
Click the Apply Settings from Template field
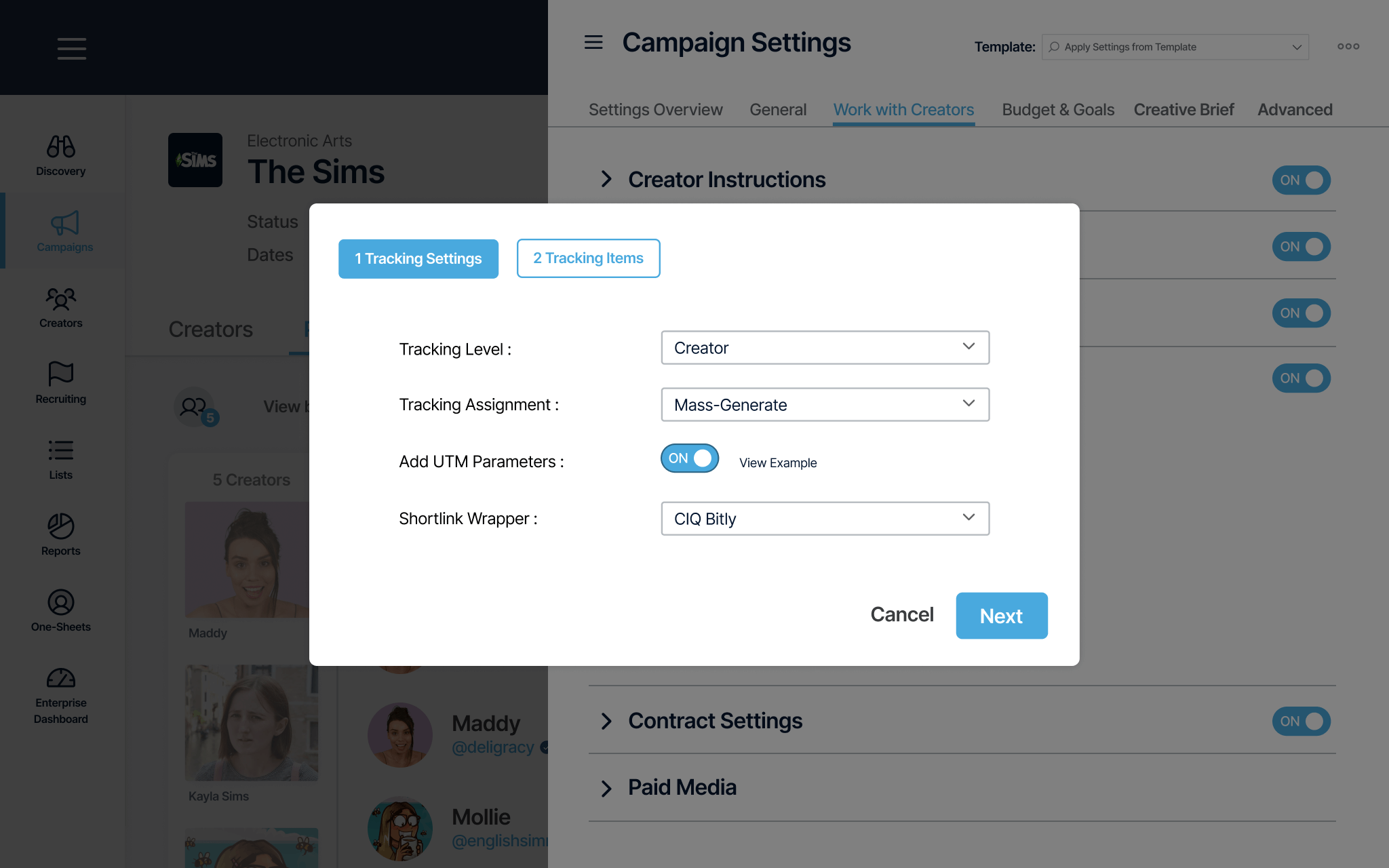click(x=1175, y=47)
